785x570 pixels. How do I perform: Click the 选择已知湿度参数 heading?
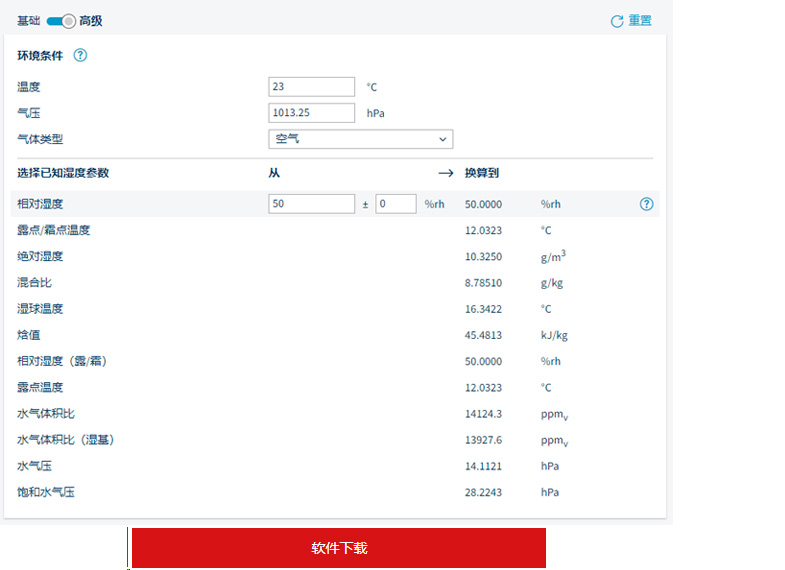[x=63, y=173]
